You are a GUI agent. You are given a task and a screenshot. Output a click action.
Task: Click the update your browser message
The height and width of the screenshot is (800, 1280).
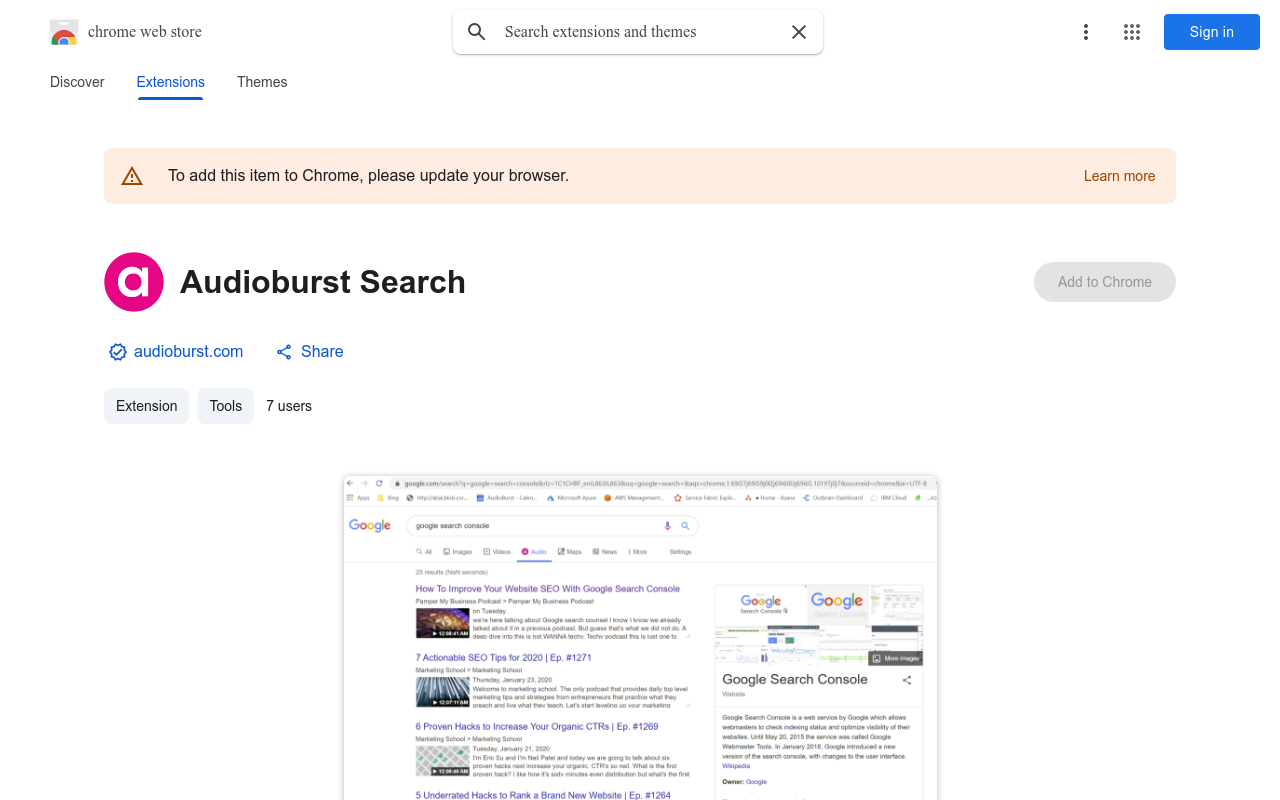(x=368, y=176)
